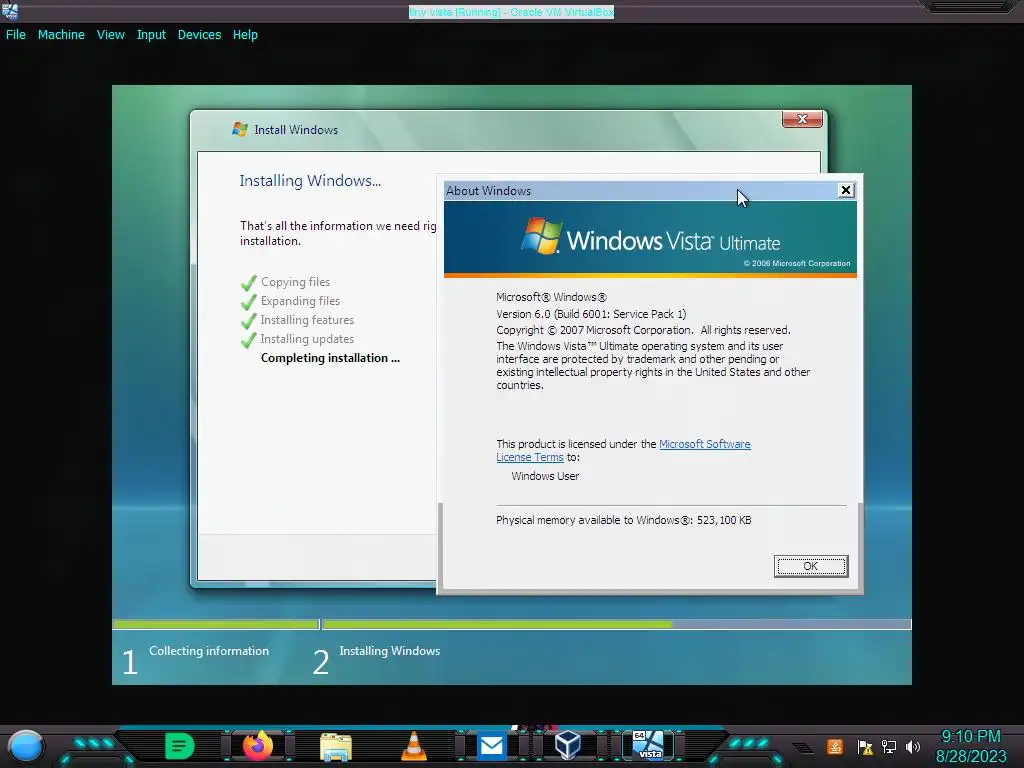Click the tiny vista VirtualBox title text
The width and height of the screenshot is (1024, 768).
511,12
